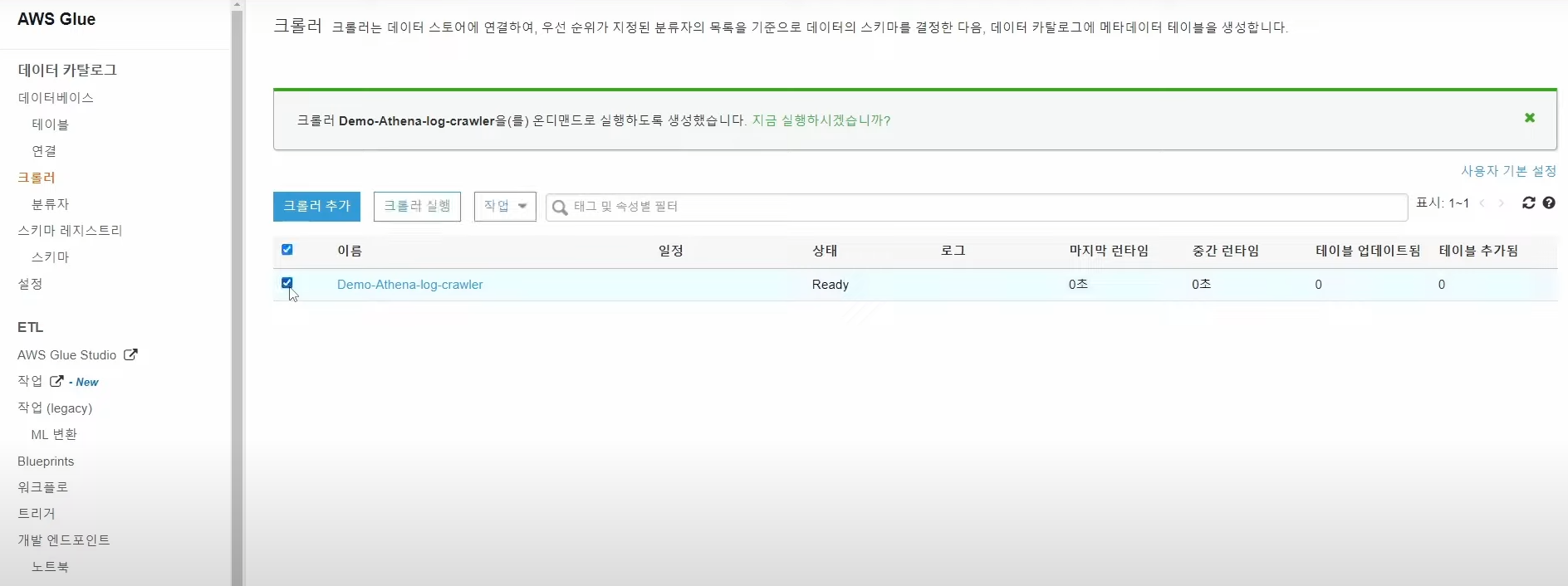Go to previous page arrow

1482,203
